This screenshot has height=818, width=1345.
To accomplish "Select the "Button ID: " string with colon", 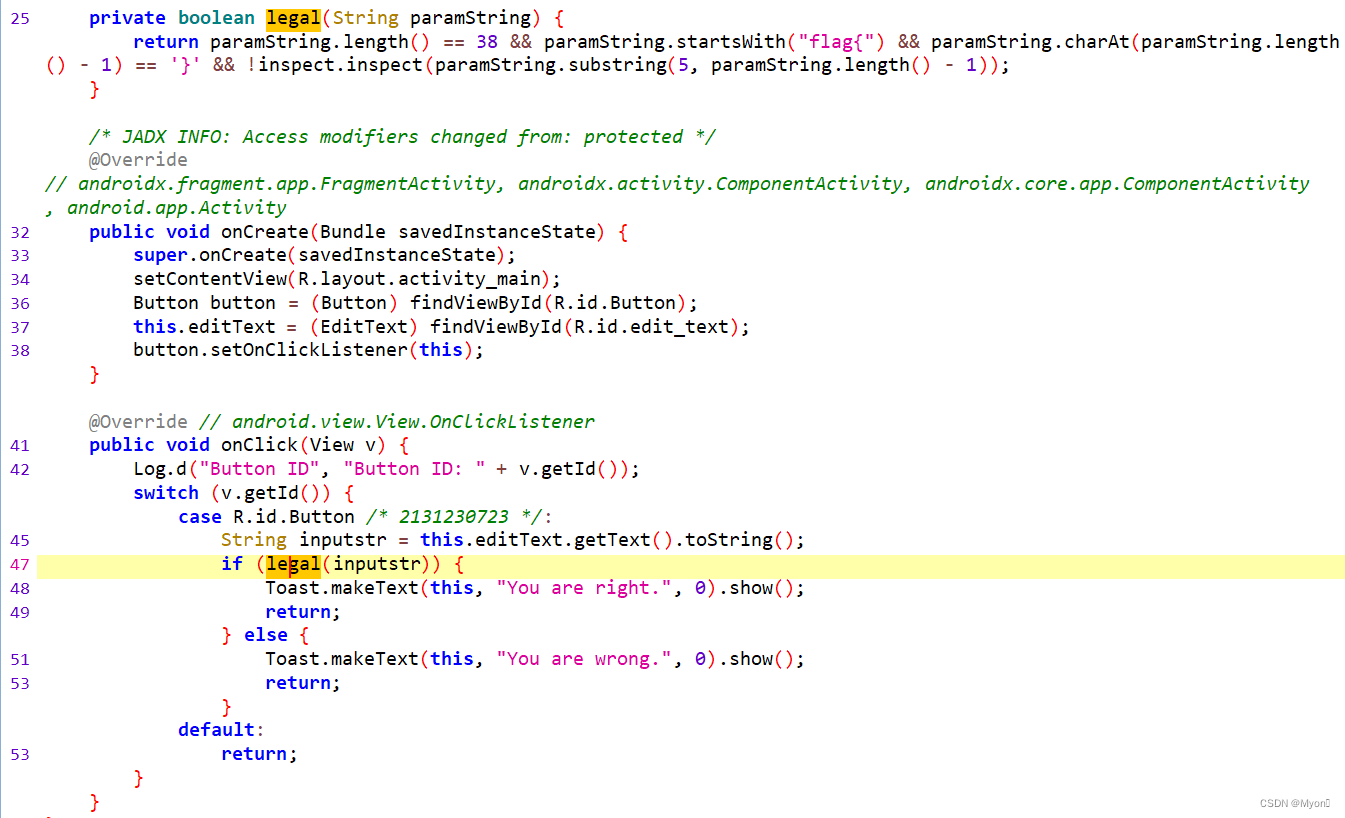I will click(x=414, y=469).
